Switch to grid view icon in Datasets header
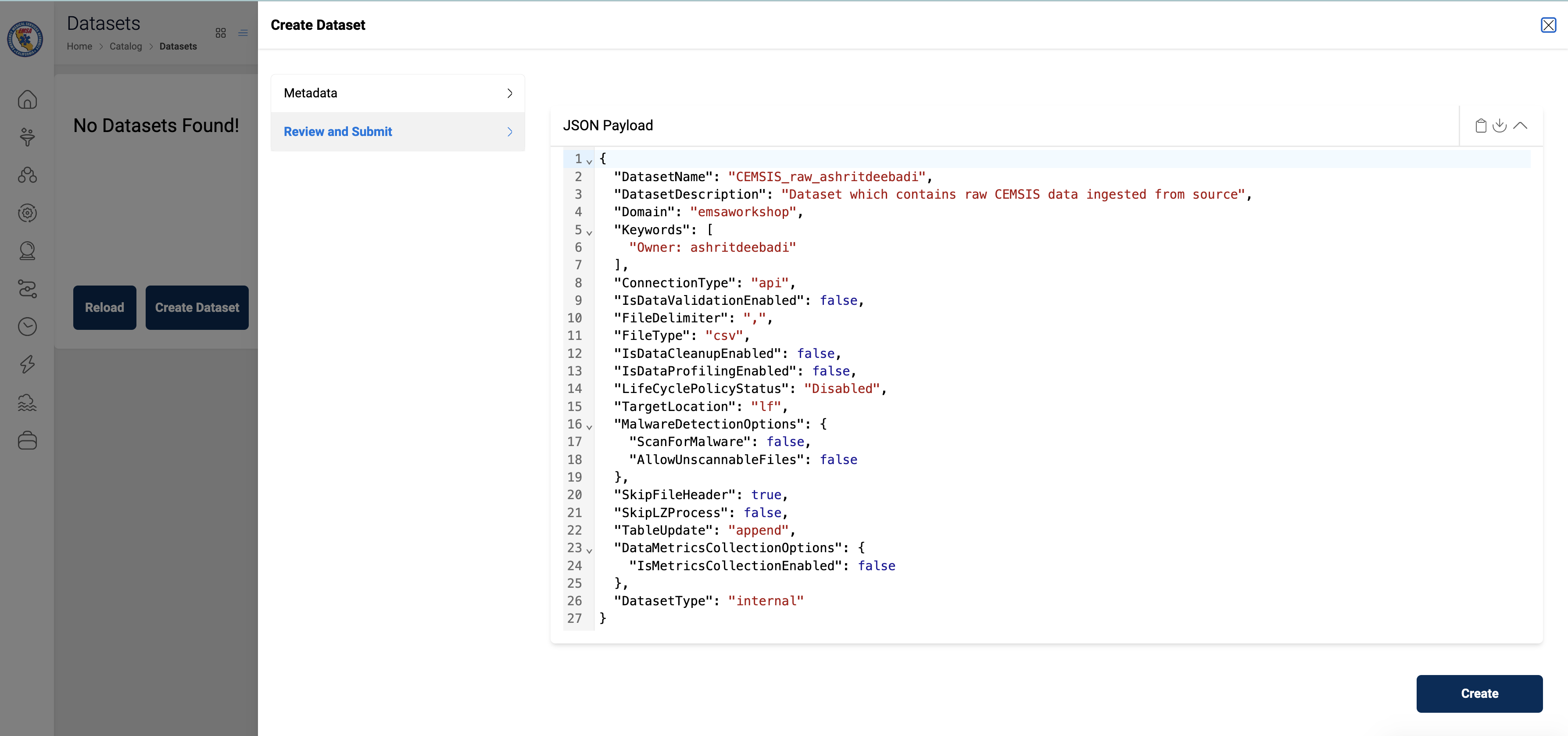Image resolution: width=1568 pixels, height=736 pixels. tap(221, 33)
